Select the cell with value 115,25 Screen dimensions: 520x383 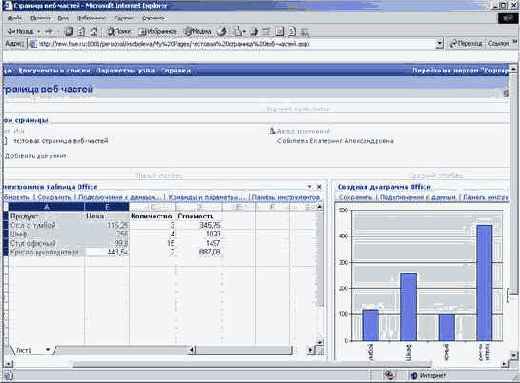[107, 225]
